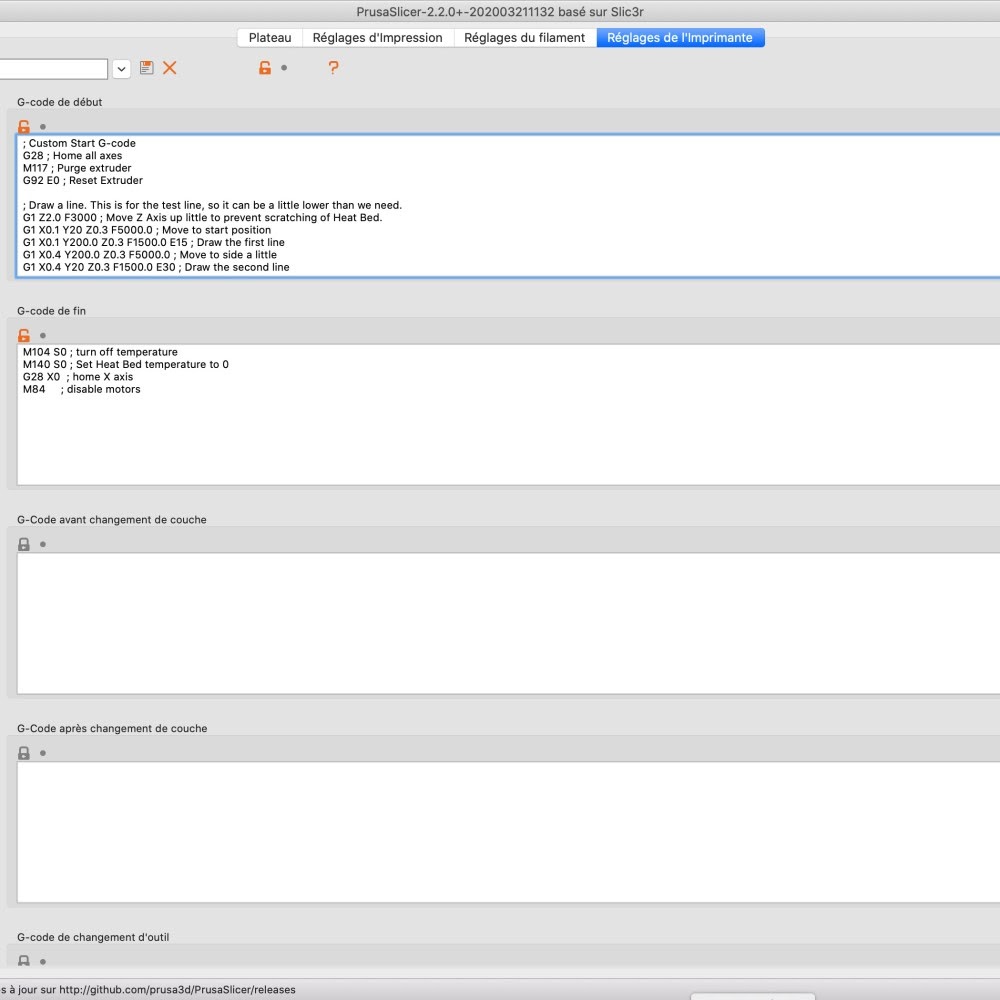Focus the G-Code avant changement de couche box
1000x1000 pixels.
pyautogui.click(x=508, y=623)
